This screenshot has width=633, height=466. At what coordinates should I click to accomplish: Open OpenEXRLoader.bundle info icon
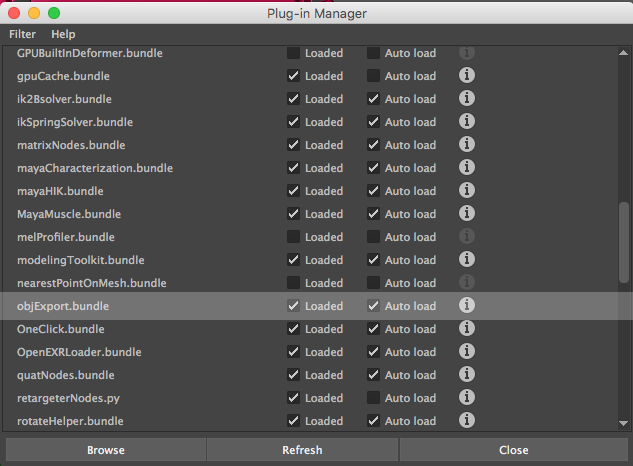467,352
